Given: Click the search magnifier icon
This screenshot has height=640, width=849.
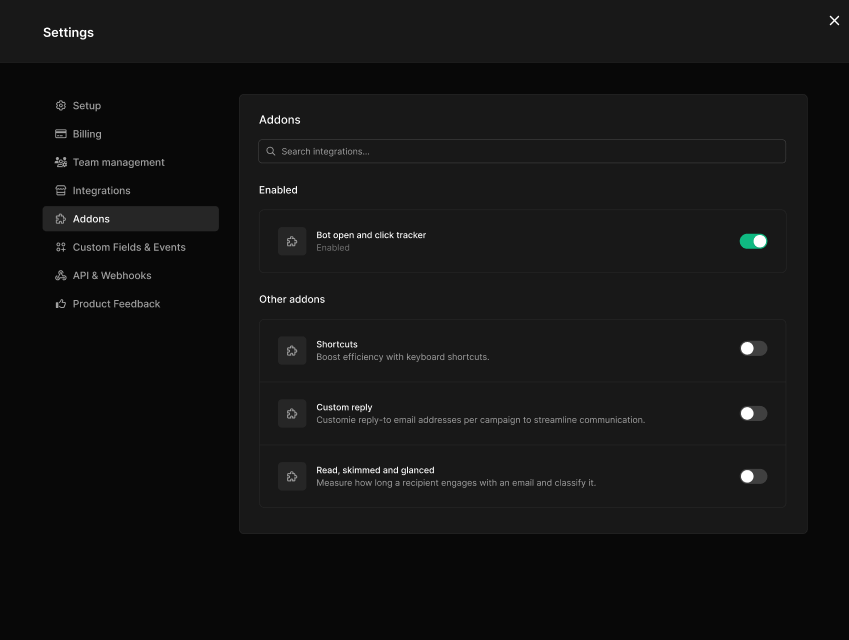Looking at the screenshot, I should (270, 151).
